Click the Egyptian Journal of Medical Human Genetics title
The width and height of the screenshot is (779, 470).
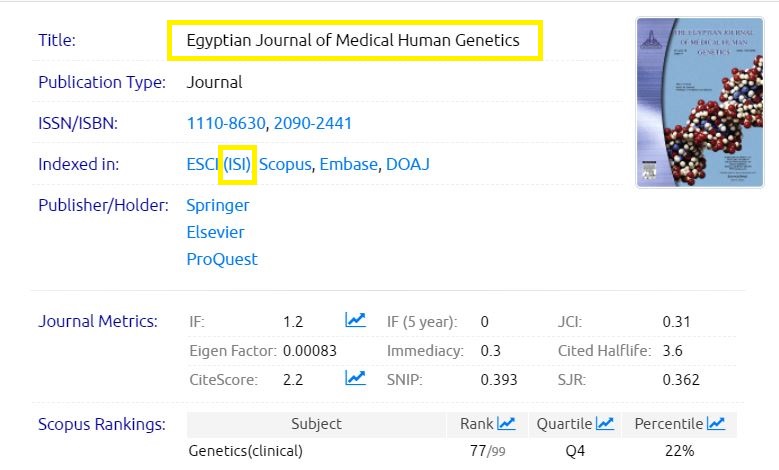[353, 41]
